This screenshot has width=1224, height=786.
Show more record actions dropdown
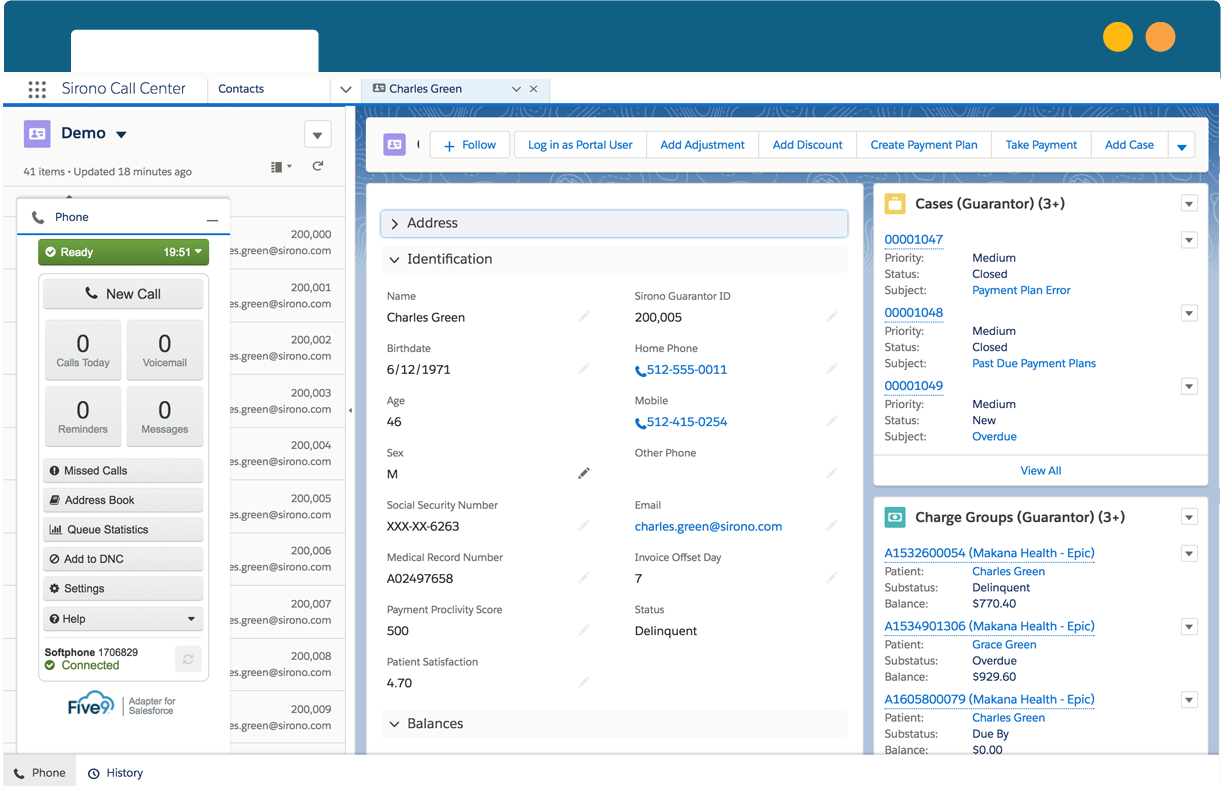[1181, 146]
